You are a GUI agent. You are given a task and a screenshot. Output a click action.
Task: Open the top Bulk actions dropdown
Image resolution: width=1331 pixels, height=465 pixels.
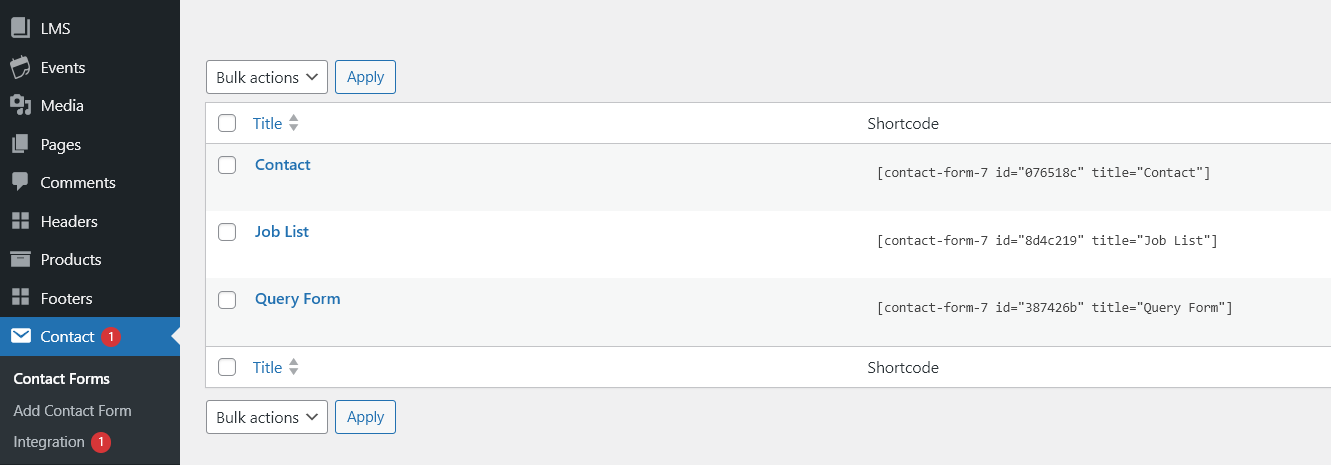[267, 77]
